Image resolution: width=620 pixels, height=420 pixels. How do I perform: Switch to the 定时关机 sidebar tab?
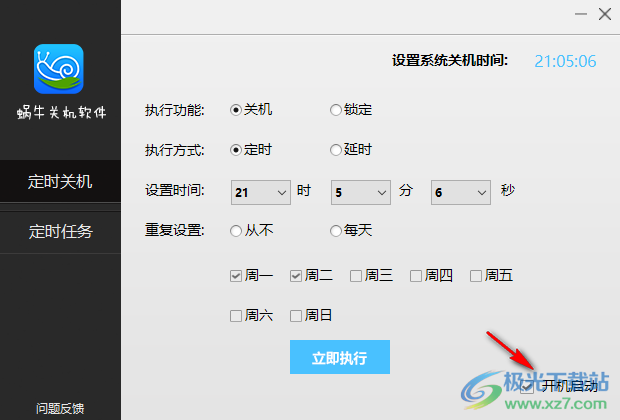(60, 182)
